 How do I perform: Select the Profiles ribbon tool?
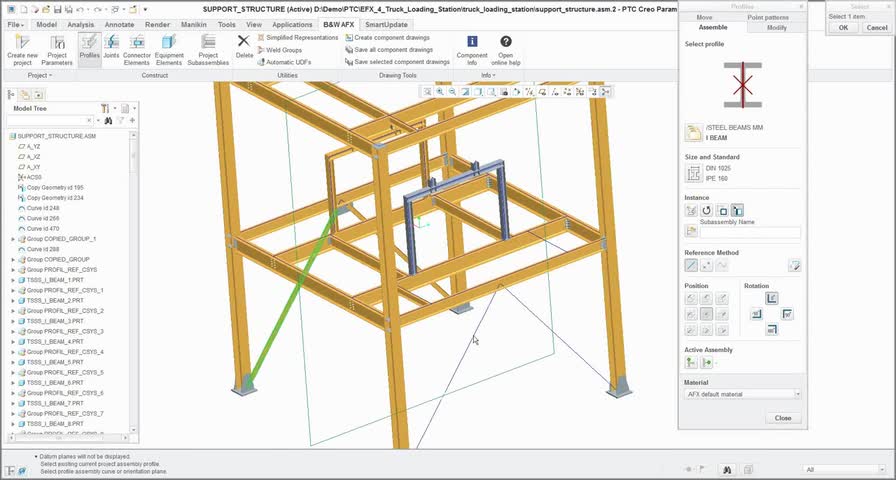[x=89, y=49]
